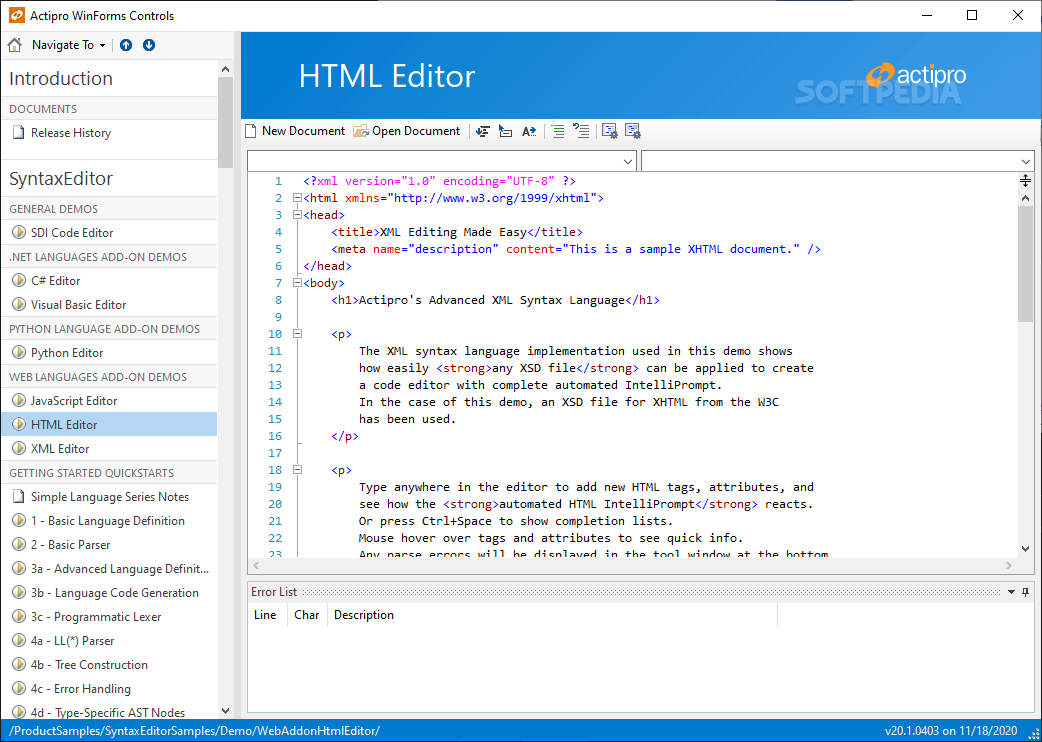Click sidebar scrollbar up arrow

(x=225, y=69)
